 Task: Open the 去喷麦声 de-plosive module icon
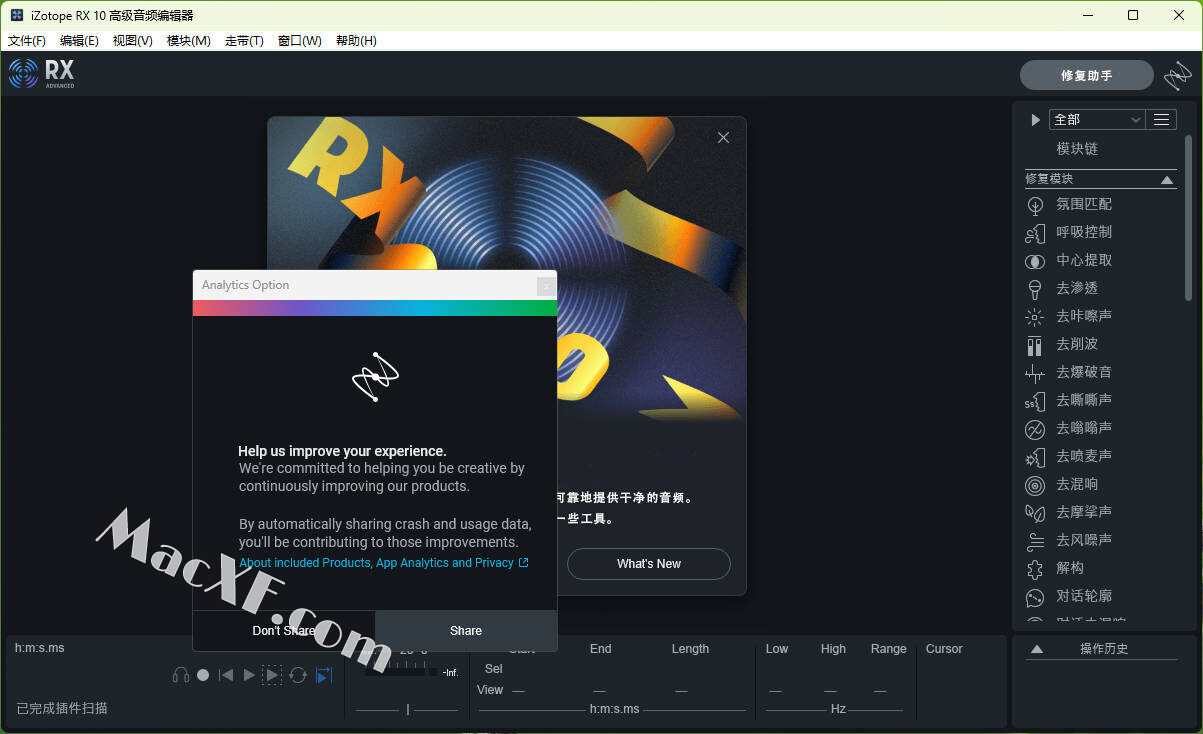[x=1035, y=457]
